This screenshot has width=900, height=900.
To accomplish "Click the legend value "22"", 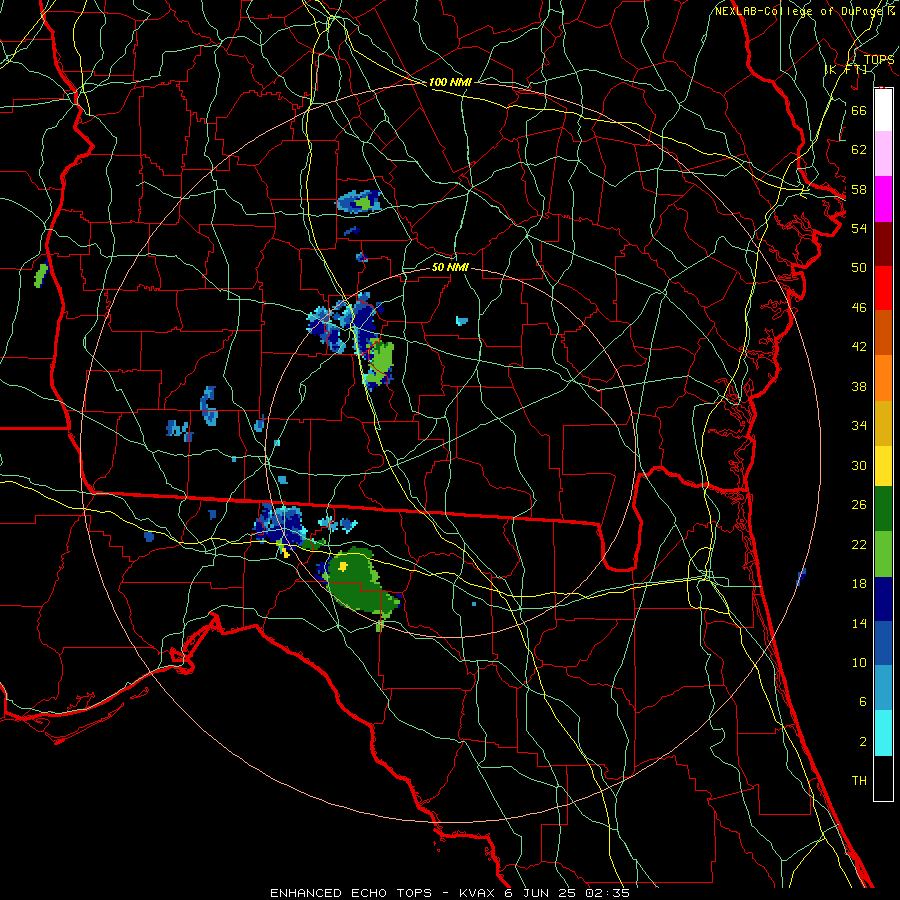I will (859, 545).
